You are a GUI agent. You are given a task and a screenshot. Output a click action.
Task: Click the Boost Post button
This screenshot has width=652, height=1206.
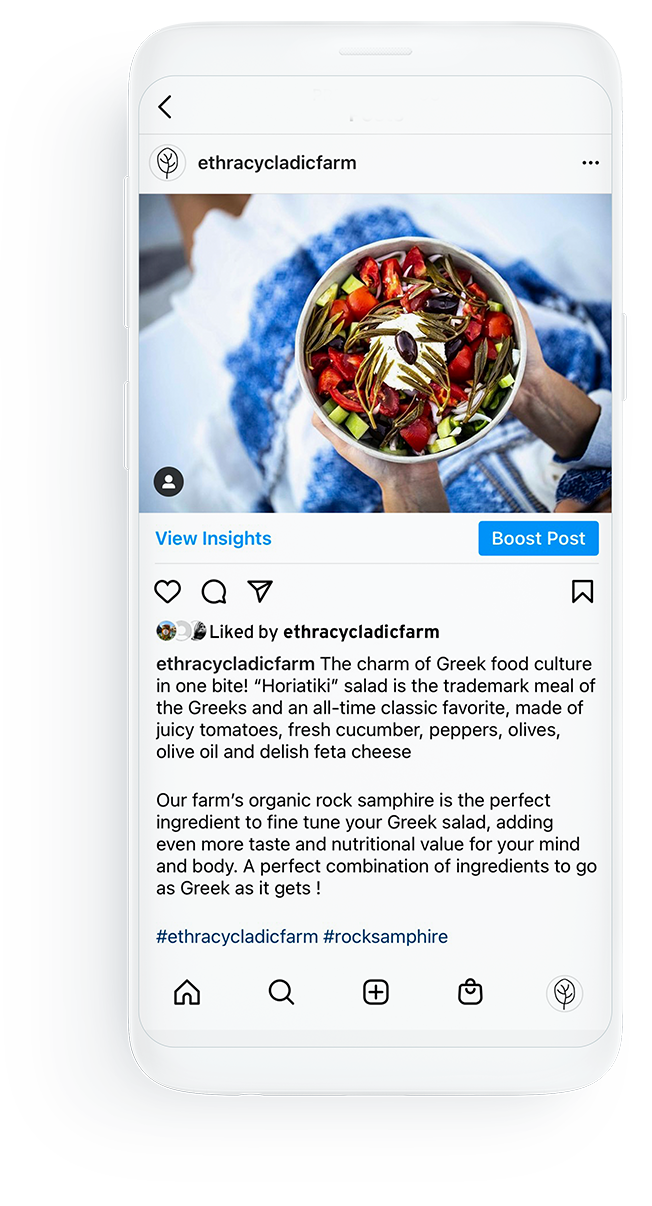coord(538,538)
